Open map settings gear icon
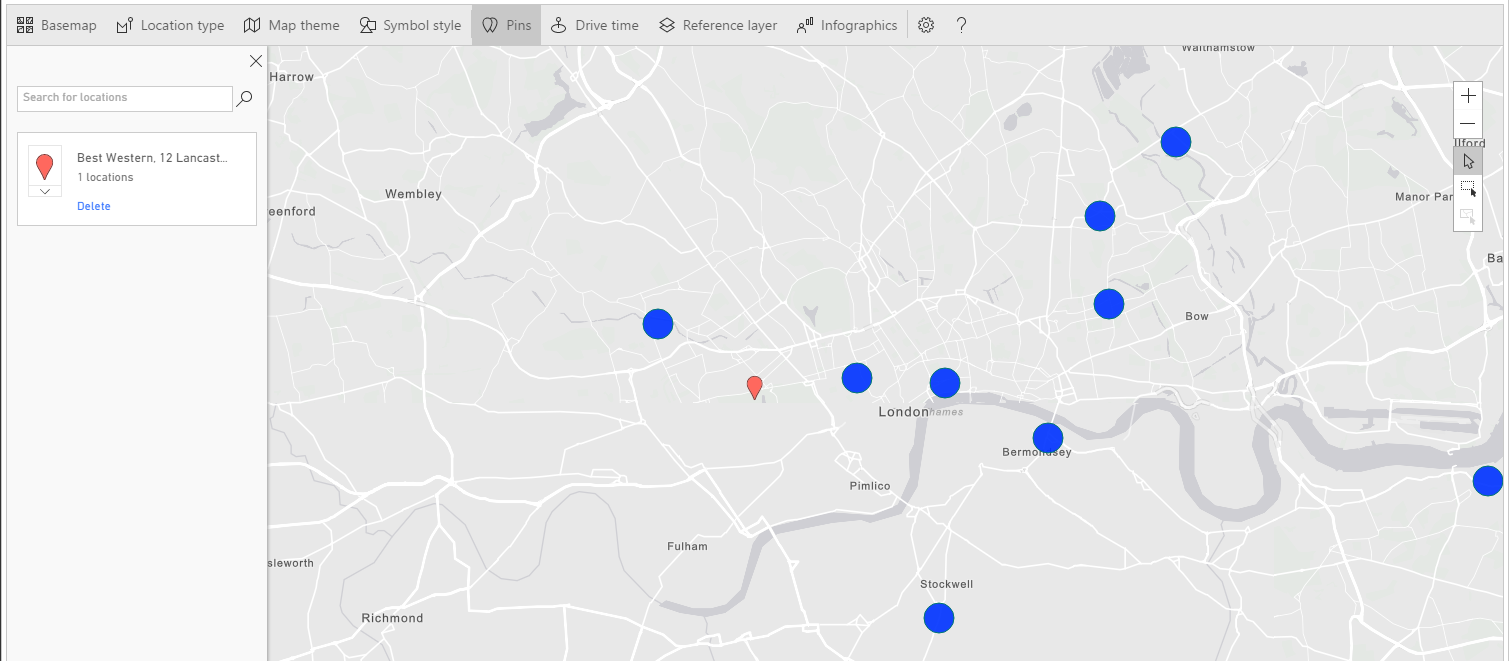1509x661 pixels. pyautogui.click(x=926, y=25)
